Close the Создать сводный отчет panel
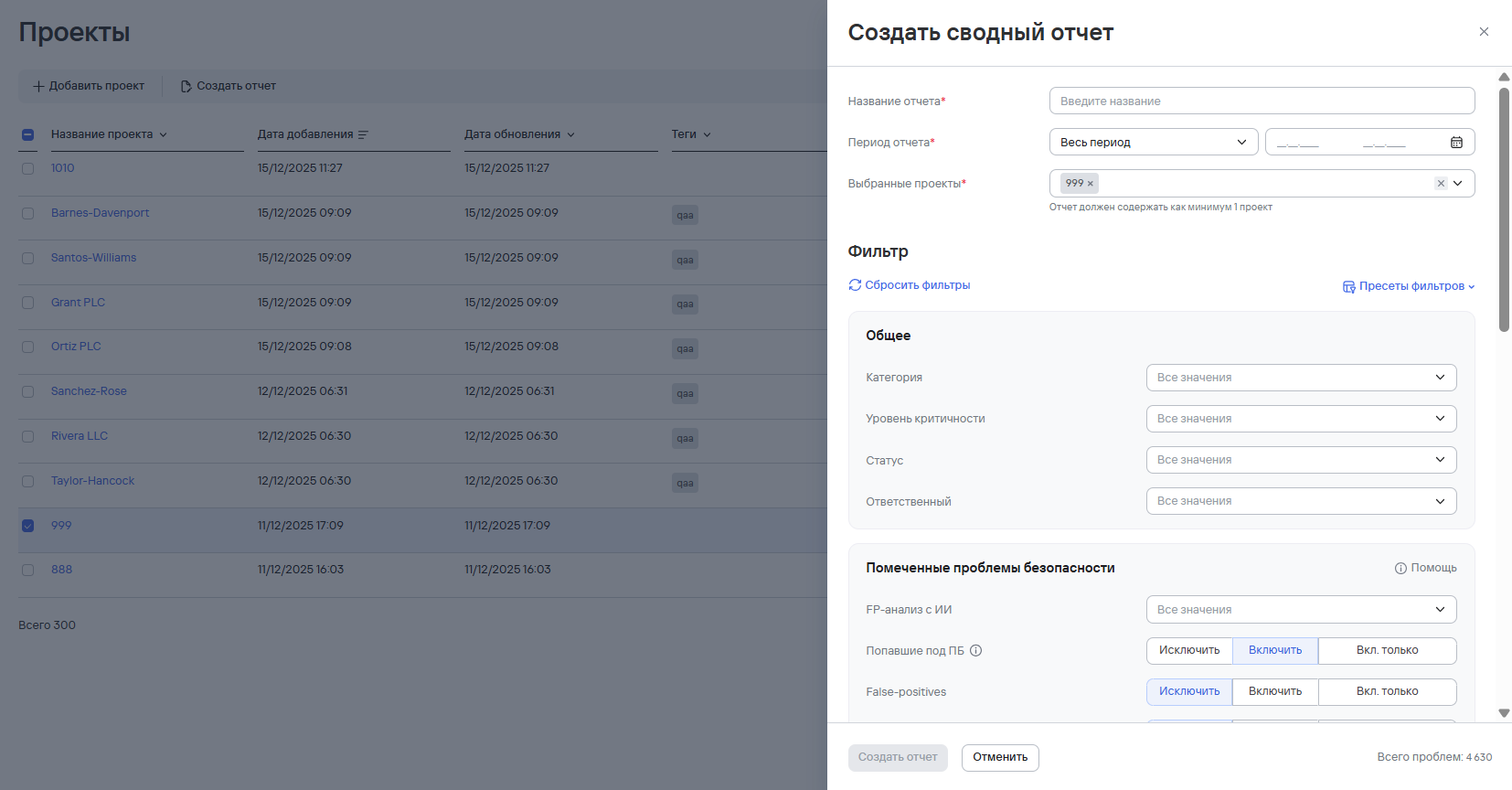This screenshot has width=1512, height=790. [x=1484, y=32]
